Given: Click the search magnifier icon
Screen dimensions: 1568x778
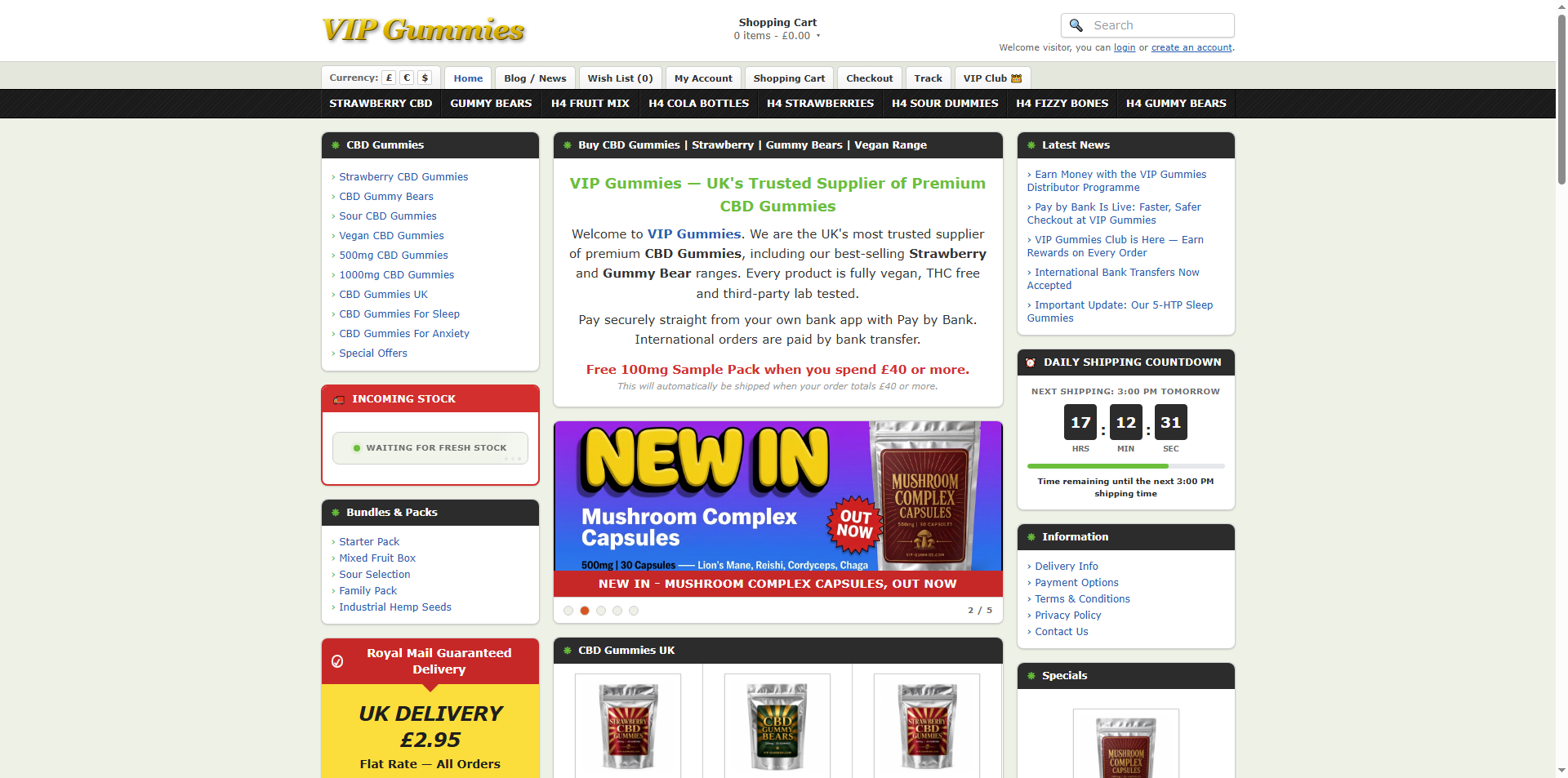Looking at the screenshot, I should click(x=1076, y=25).
